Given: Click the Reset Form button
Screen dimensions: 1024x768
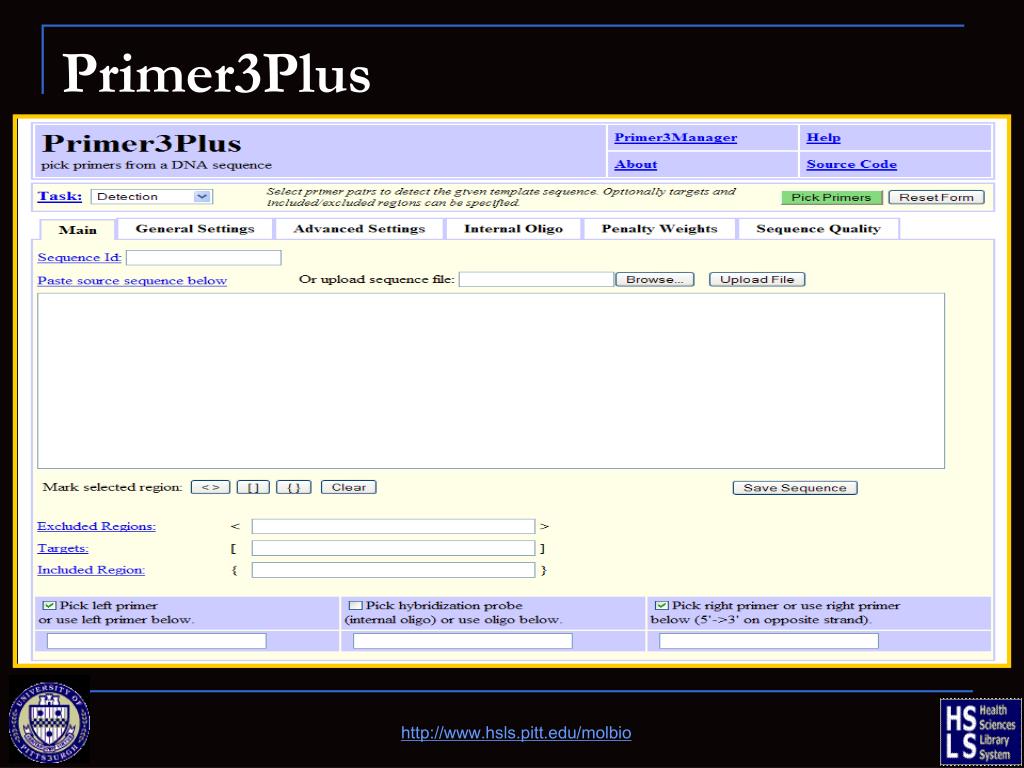Looking at the screenshot, I should (936, 197).
